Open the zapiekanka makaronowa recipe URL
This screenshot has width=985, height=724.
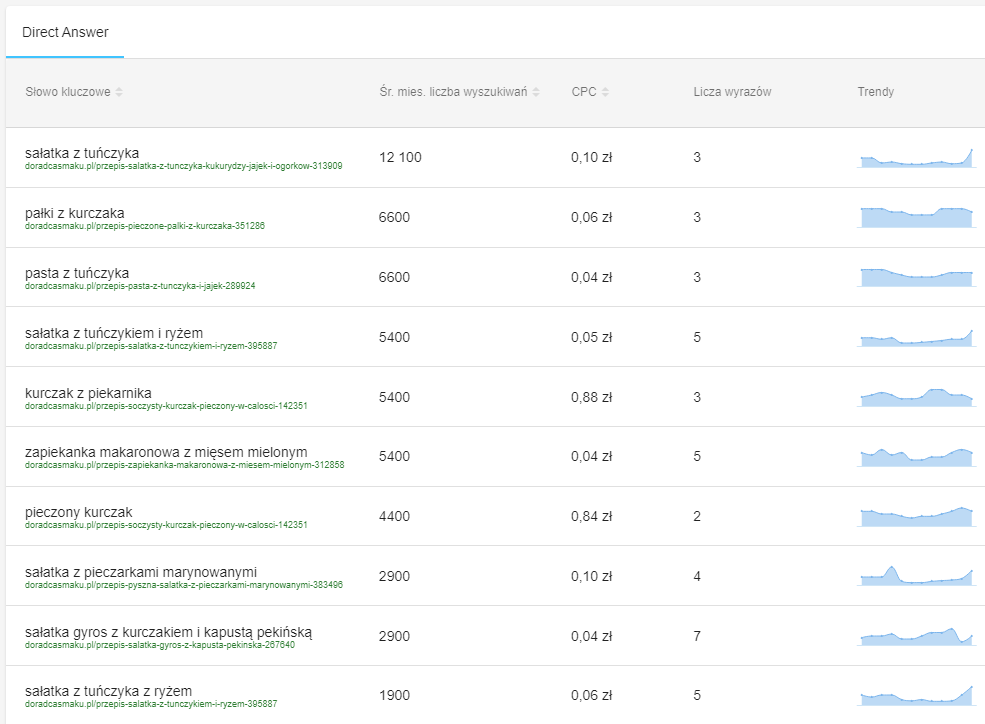pos(184,465)
